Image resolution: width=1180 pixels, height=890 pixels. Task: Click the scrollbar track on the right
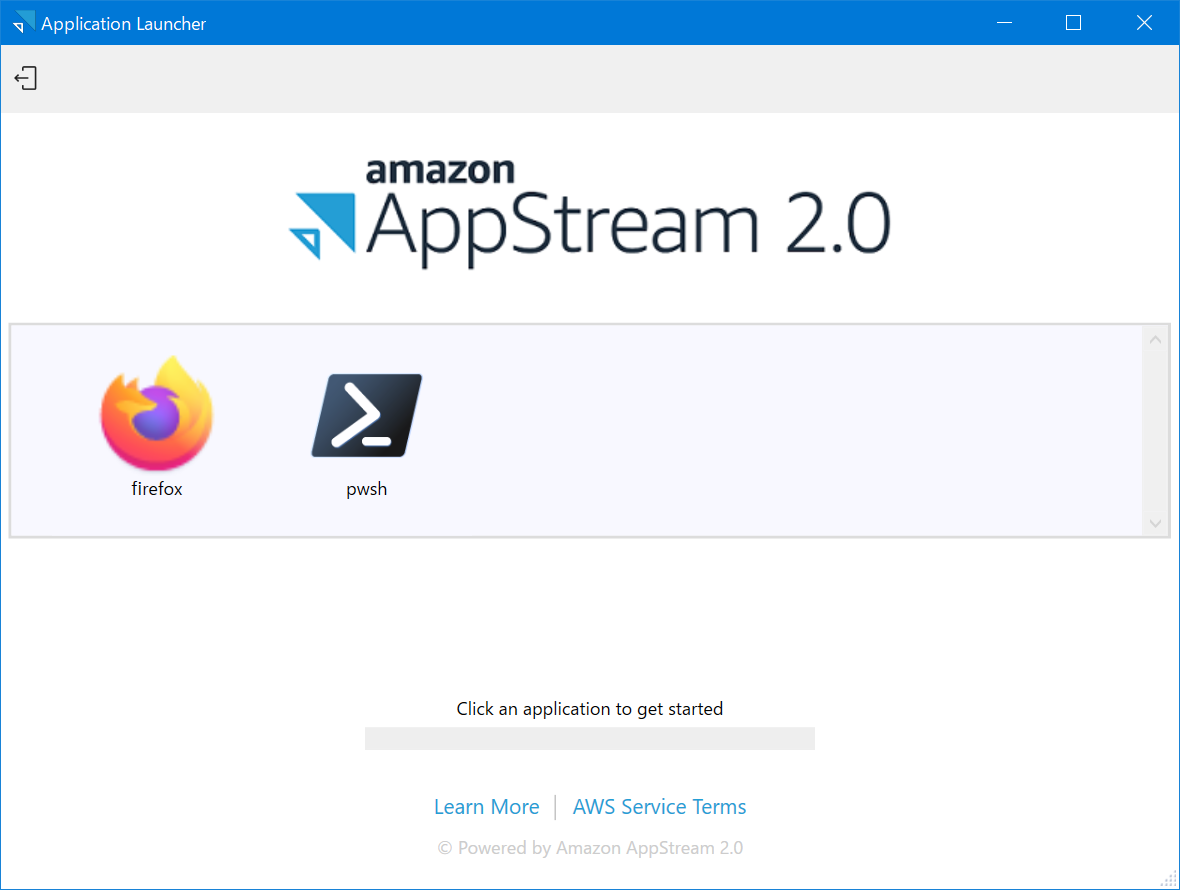pyautogui.click(x=1155, y=430)
